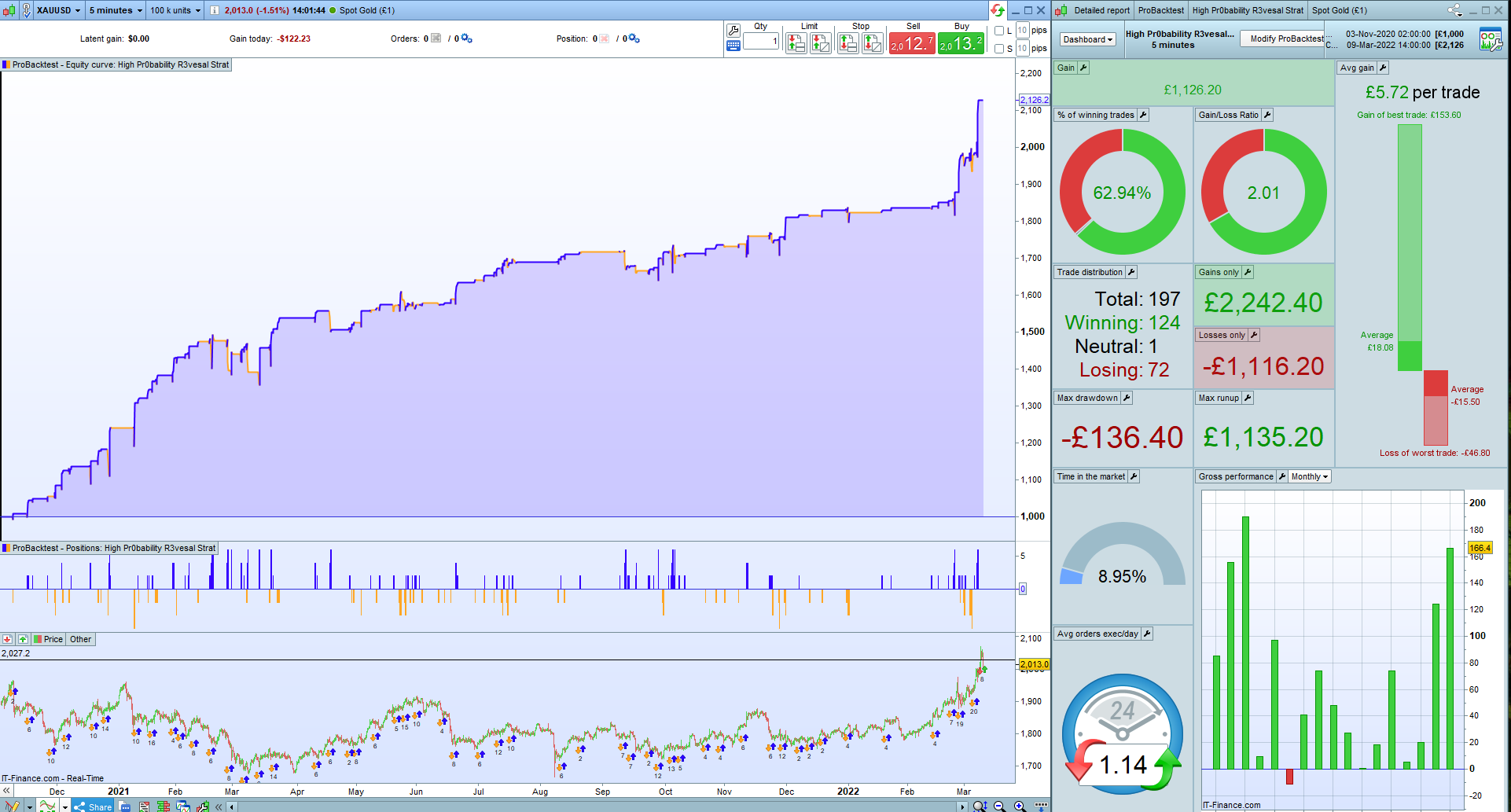This screenshot has height=812, width=1511.
Task: Click the blue keyboard shortcuts icon
Action: coord(733,46)
